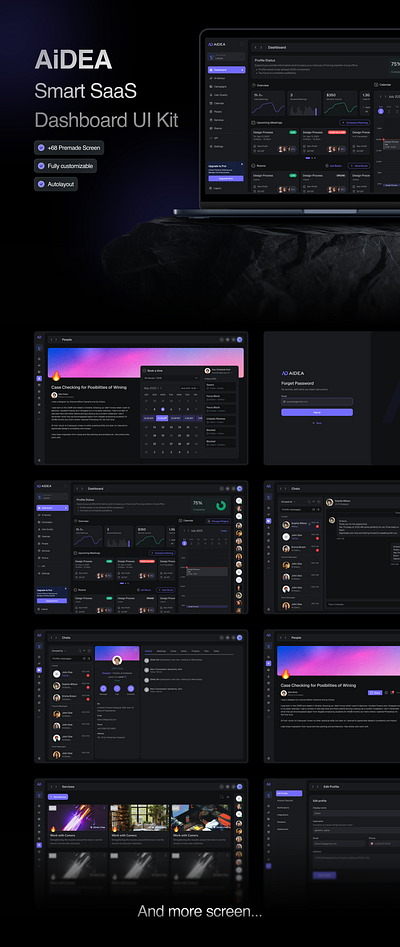400x947 pixels.
Task: Click the Add Room link on the laptop screen
Action: click(x=334, y=165)
